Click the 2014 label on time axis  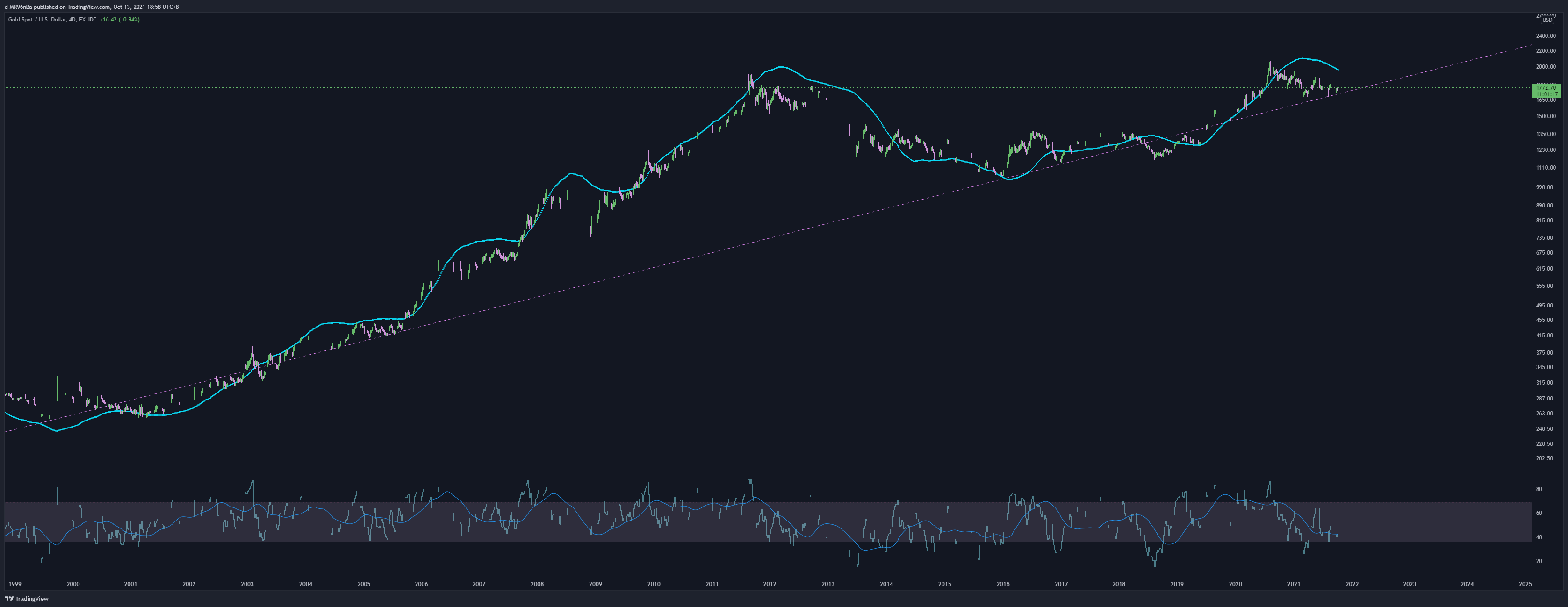pos(886,585)
